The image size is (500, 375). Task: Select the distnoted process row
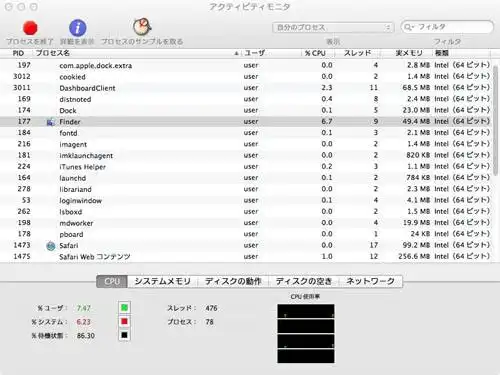pyautogui.click(x=246, y=99)
